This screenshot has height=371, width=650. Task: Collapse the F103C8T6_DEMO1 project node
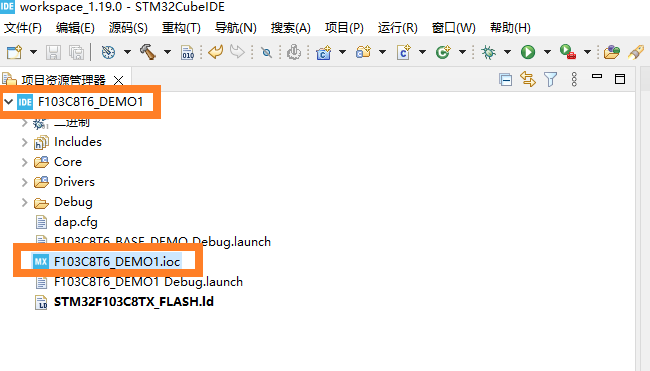(9, 102)
